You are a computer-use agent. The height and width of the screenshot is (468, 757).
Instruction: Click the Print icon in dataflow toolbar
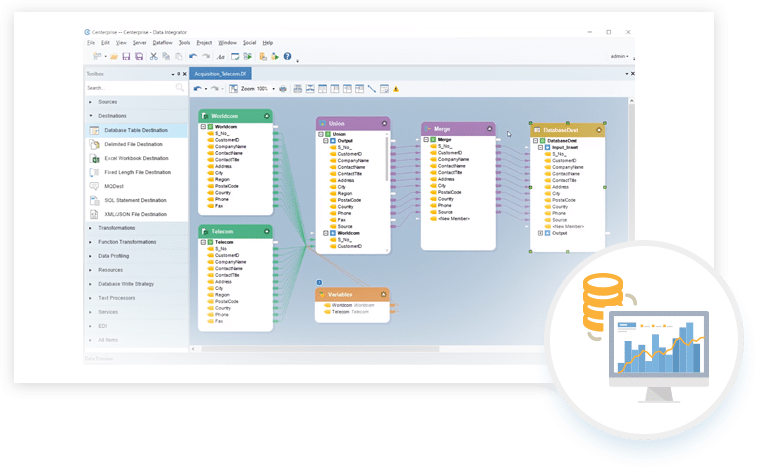283,89
